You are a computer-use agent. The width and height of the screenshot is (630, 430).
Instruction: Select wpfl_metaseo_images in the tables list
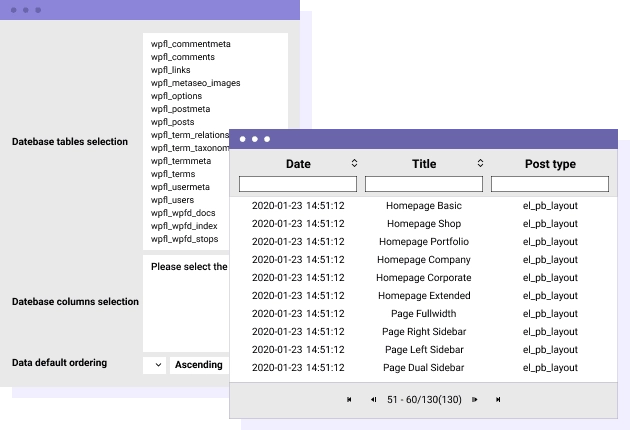coord(195,83)
